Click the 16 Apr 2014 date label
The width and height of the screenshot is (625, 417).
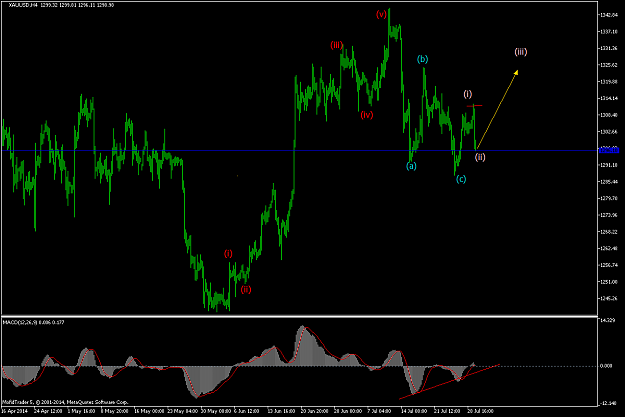(x=15, y=411)
